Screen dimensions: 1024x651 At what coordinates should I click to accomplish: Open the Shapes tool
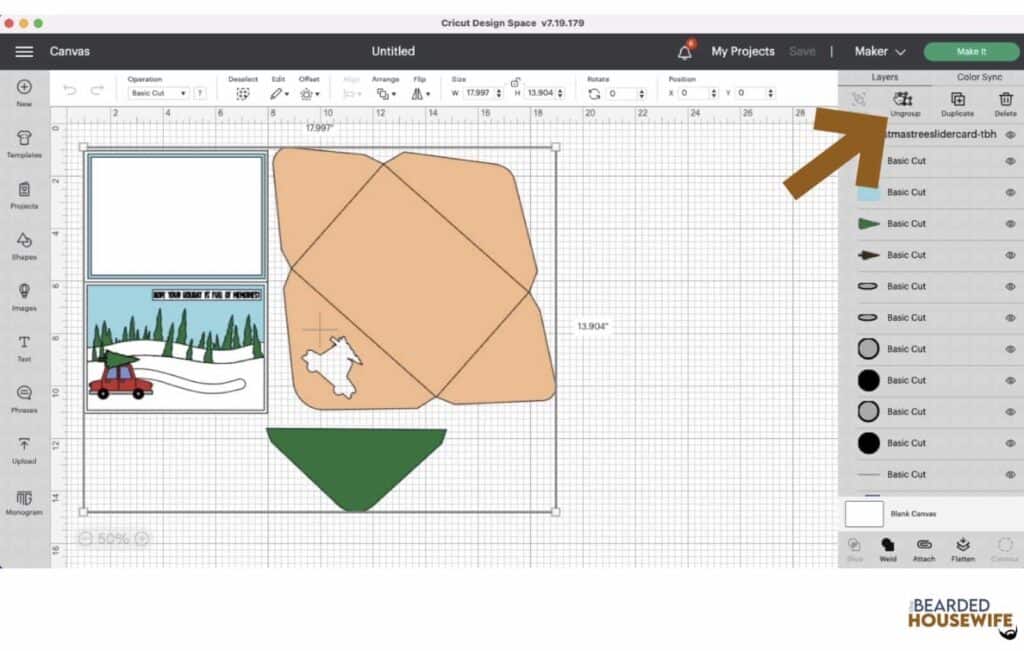[x=24, y=245]
